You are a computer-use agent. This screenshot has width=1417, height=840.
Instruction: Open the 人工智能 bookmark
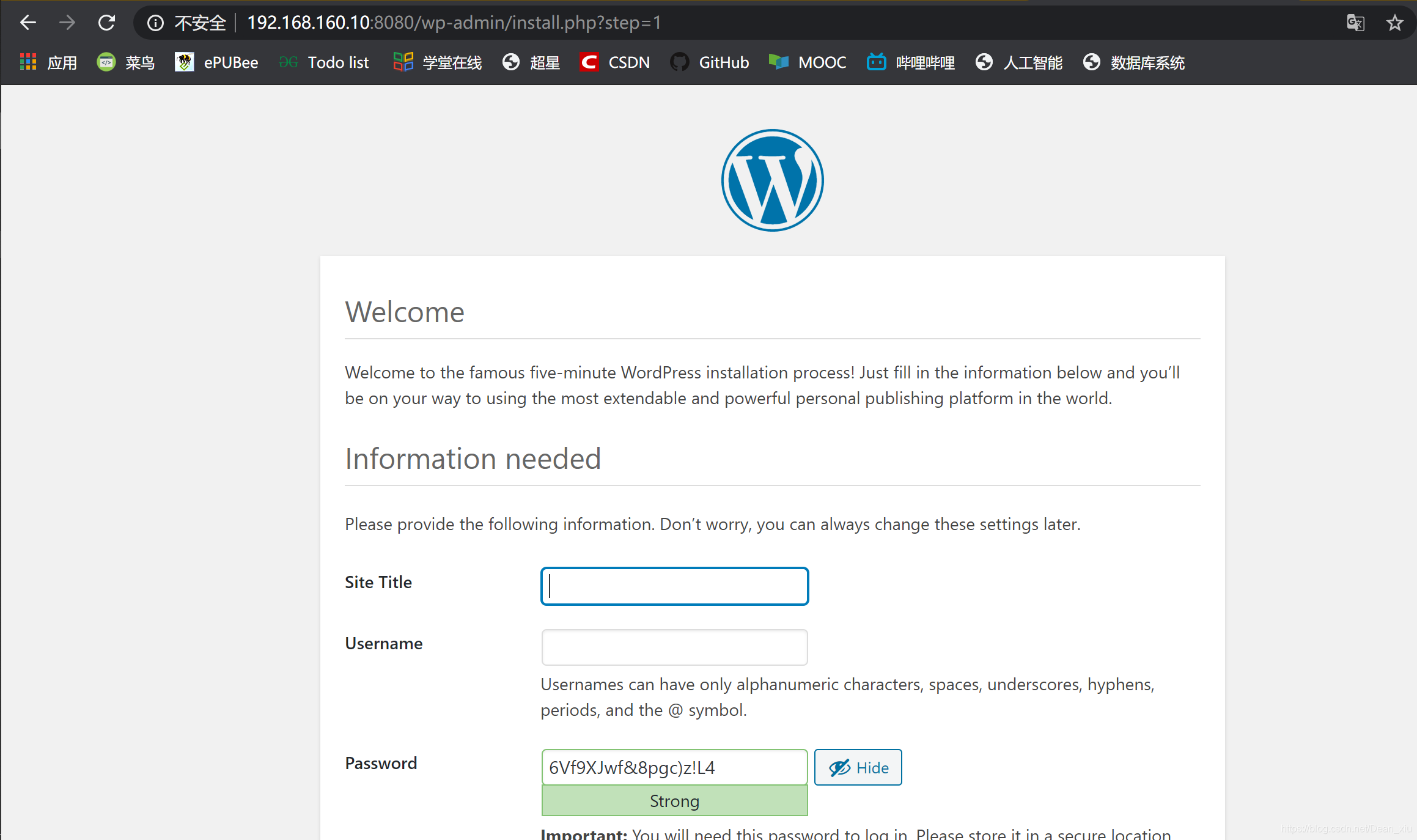(1019, 62)
